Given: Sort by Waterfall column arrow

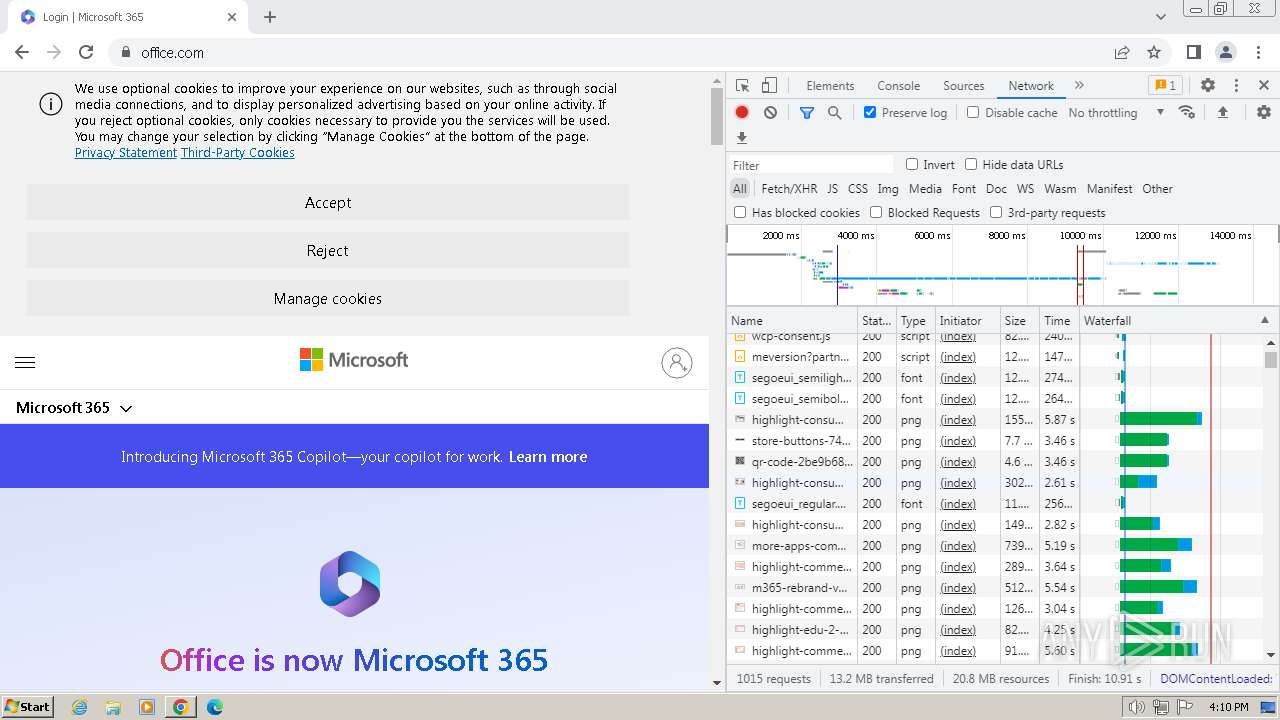Looking at the screenshot, I should (x=1264, y=320).
